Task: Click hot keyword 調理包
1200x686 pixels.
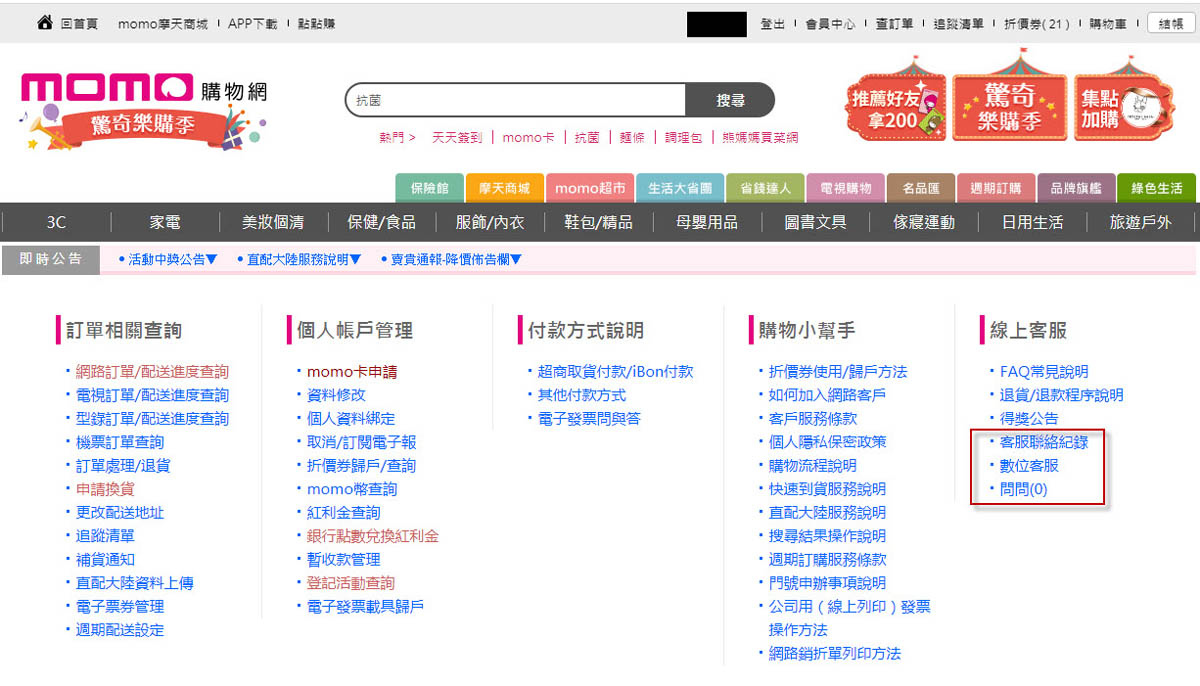Action: [684, 138]
